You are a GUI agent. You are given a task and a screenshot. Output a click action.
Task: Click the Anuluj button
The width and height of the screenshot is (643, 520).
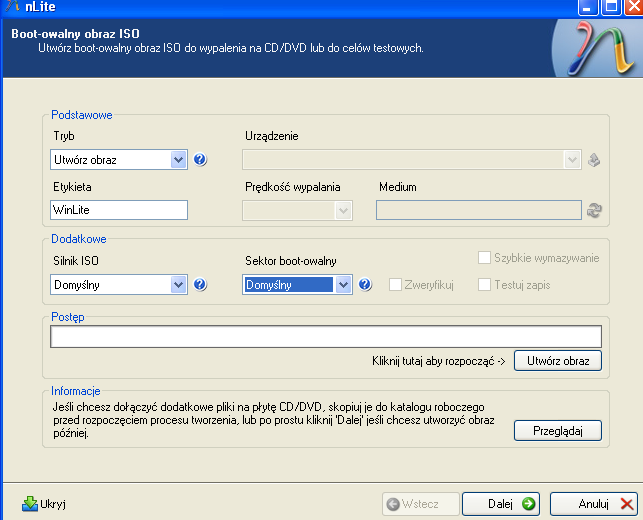[593, 504]
